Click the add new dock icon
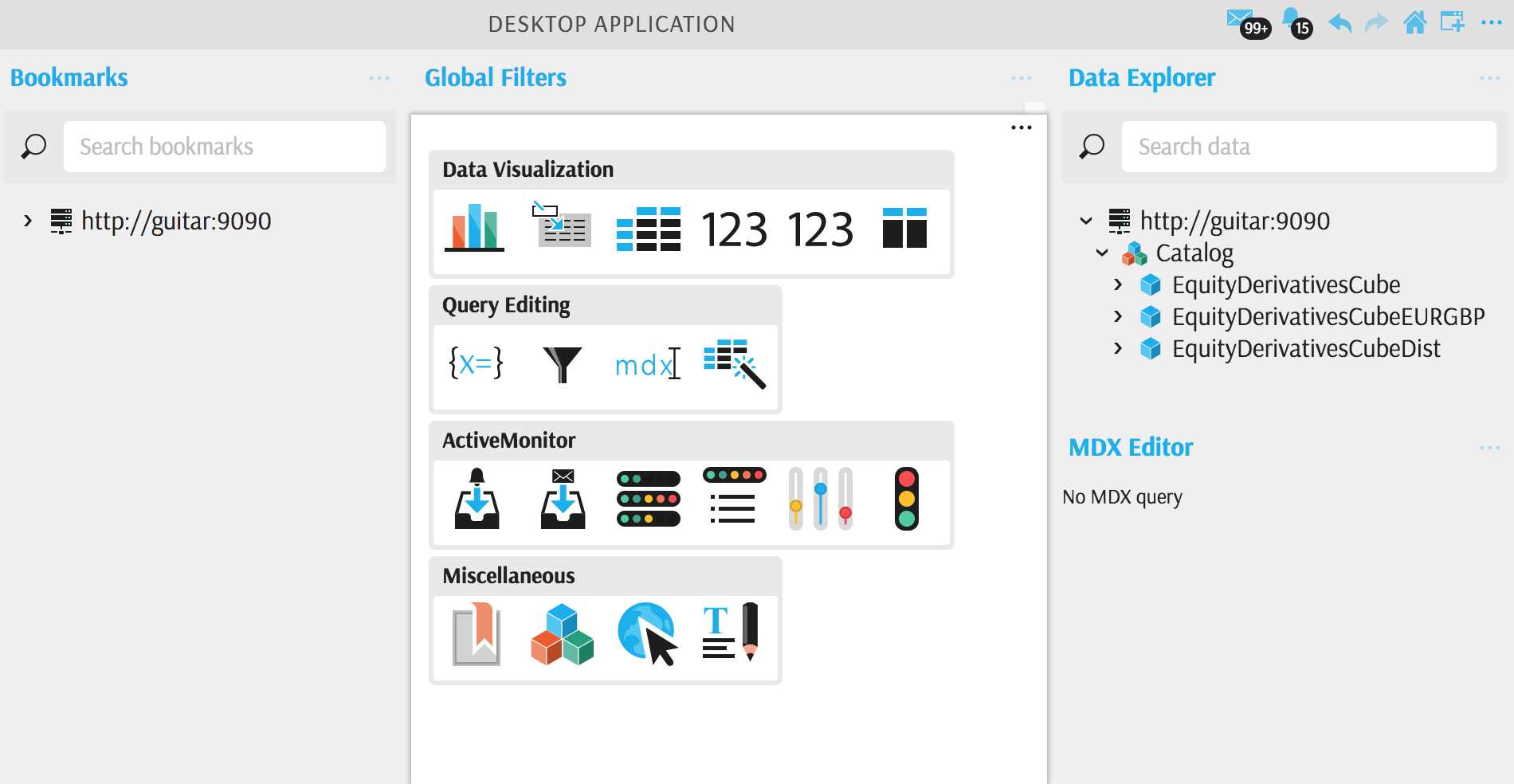Viewport: 1514px width, 784px height. coord(1453,22)
